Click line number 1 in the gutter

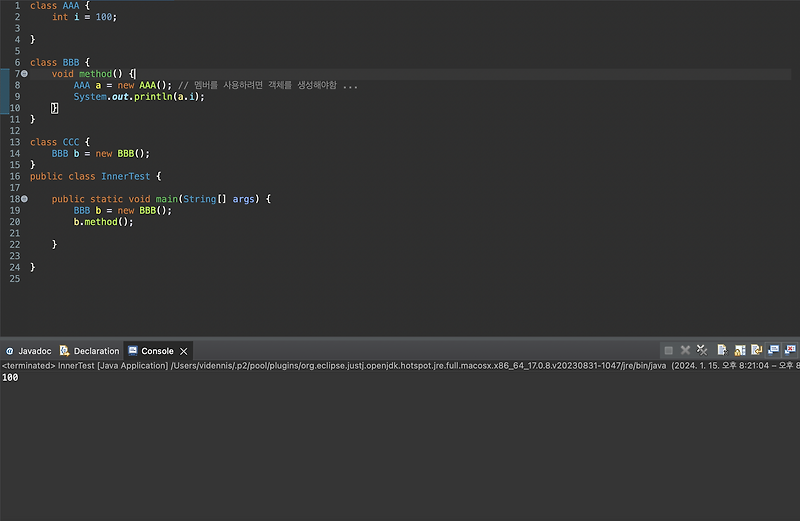17,6
